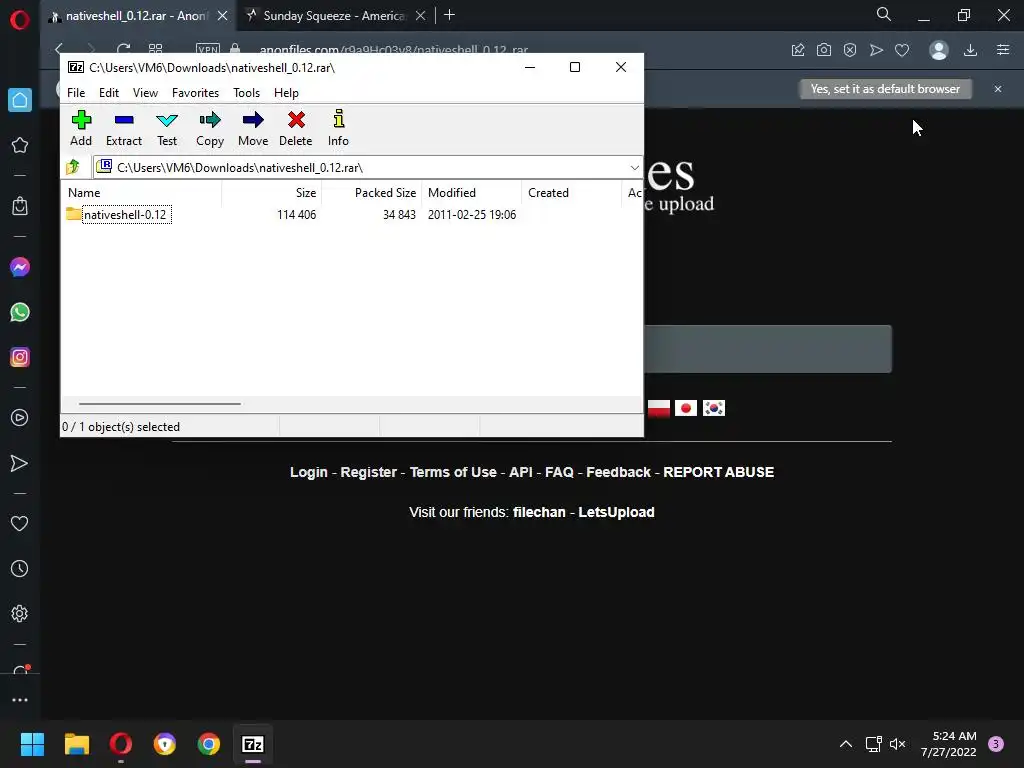Viewport: 1024px width, 768px height.
Task: Open Opera easy setup menu icon
Action: [1003, 50]
